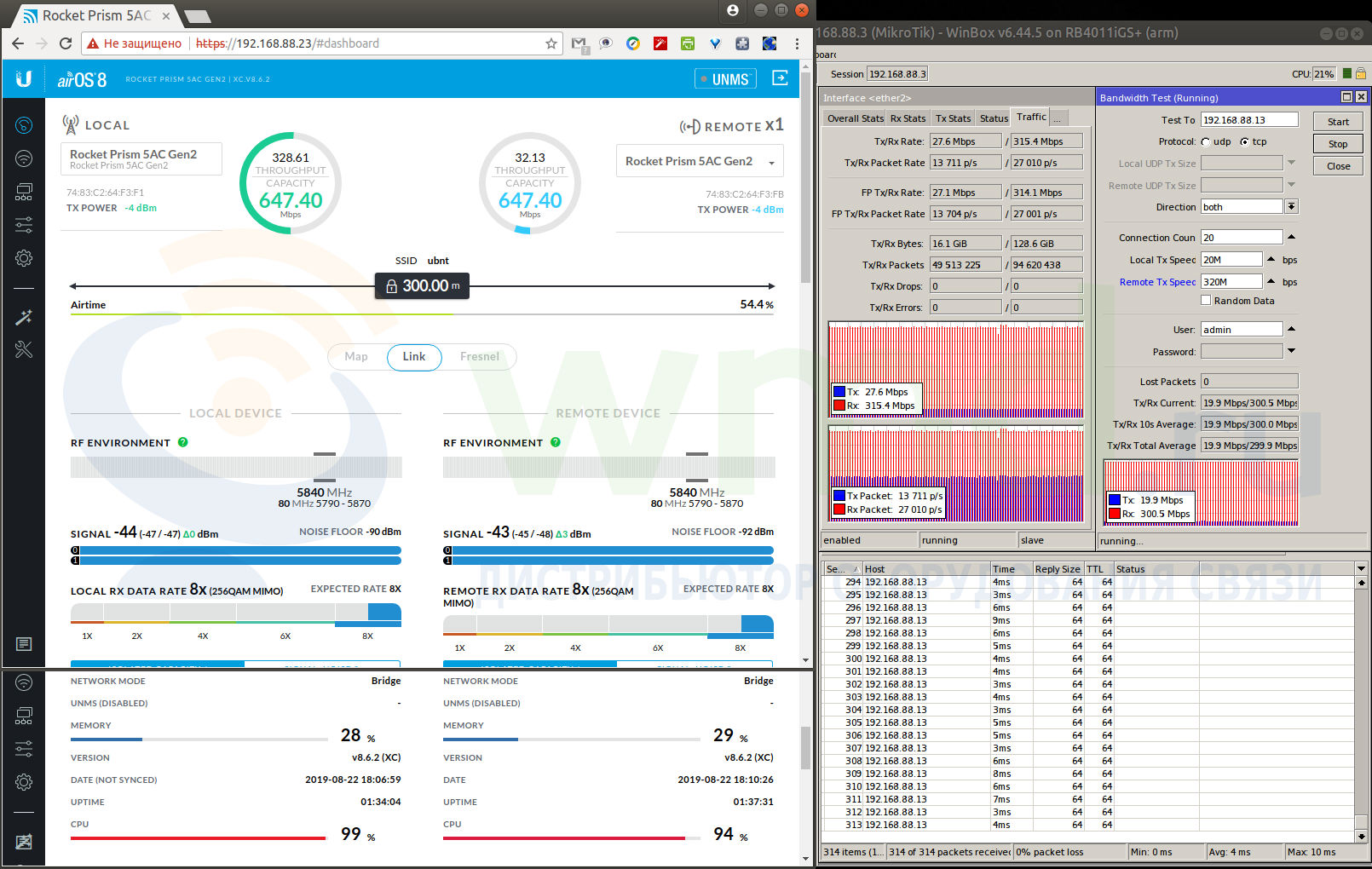Click the WinBox padlock icon near CPU
The image size is (1372, 869).
coord(1361,74)
